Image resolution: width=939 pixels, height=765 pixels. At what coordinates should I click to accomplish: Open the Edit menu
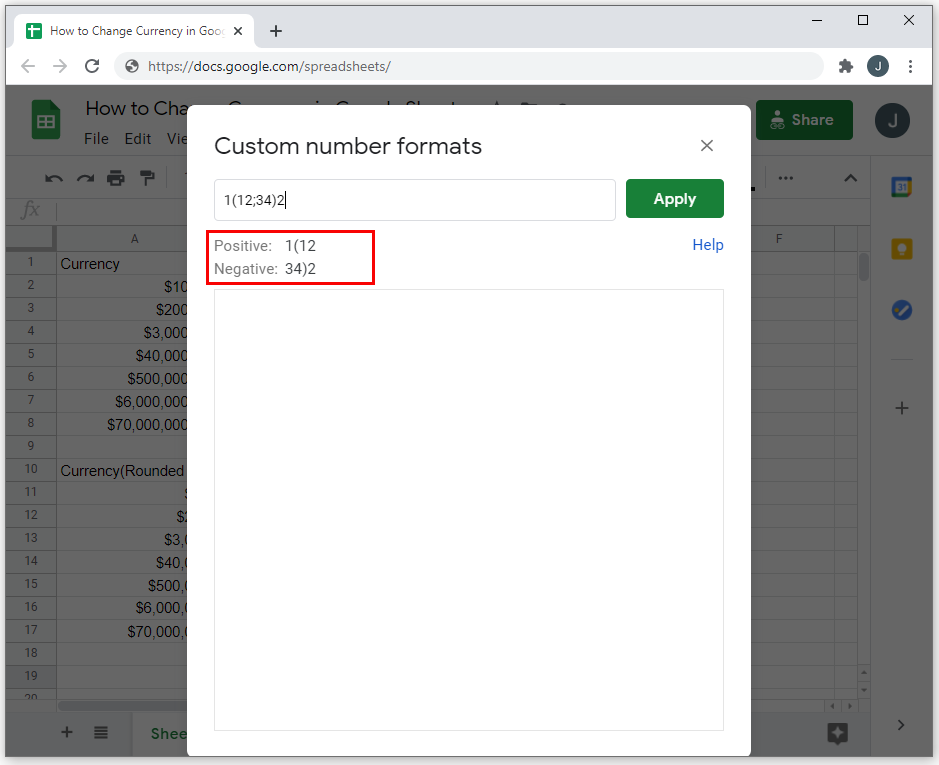click(x=137, y=139)
